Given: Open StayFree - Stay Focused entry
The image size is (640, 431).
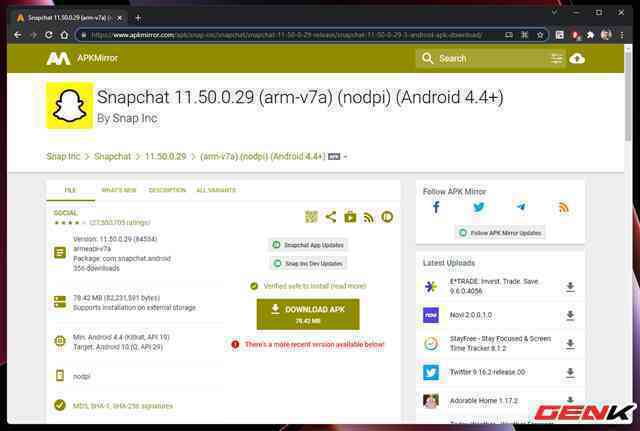Looking at the screenshot, I should pyautogui.click(x=500, y=343).
